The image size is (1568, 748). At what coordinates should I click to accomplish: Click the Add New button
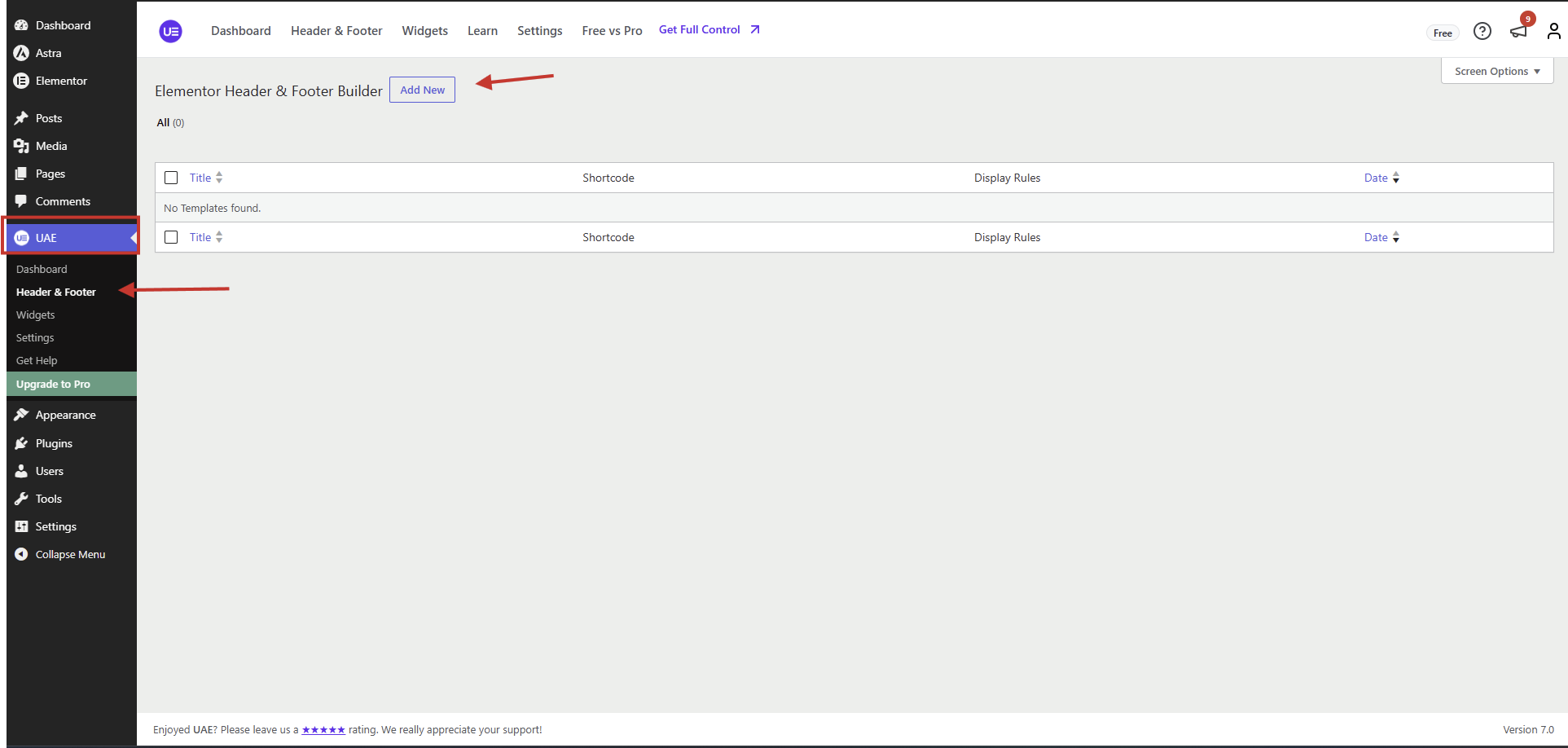click(x=422, y=90)
